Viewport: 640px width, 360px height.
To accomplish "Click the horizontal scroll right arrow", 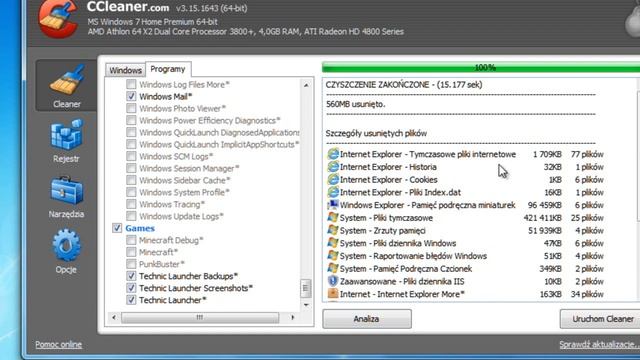I will click(293, 317).
